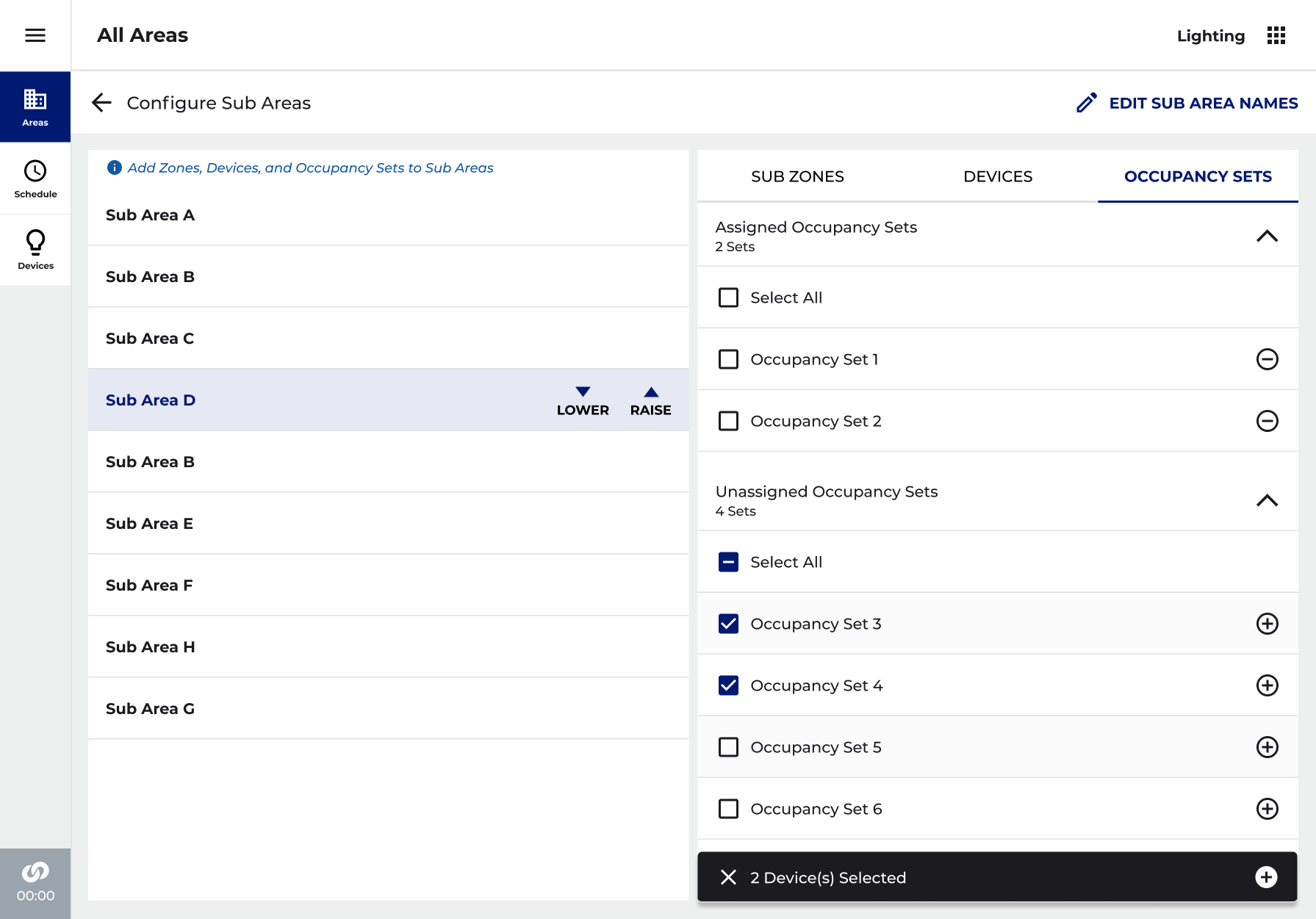Select Sub Area C row
The width and height of the screenshot is (1316, 919).
coord(388,339)
